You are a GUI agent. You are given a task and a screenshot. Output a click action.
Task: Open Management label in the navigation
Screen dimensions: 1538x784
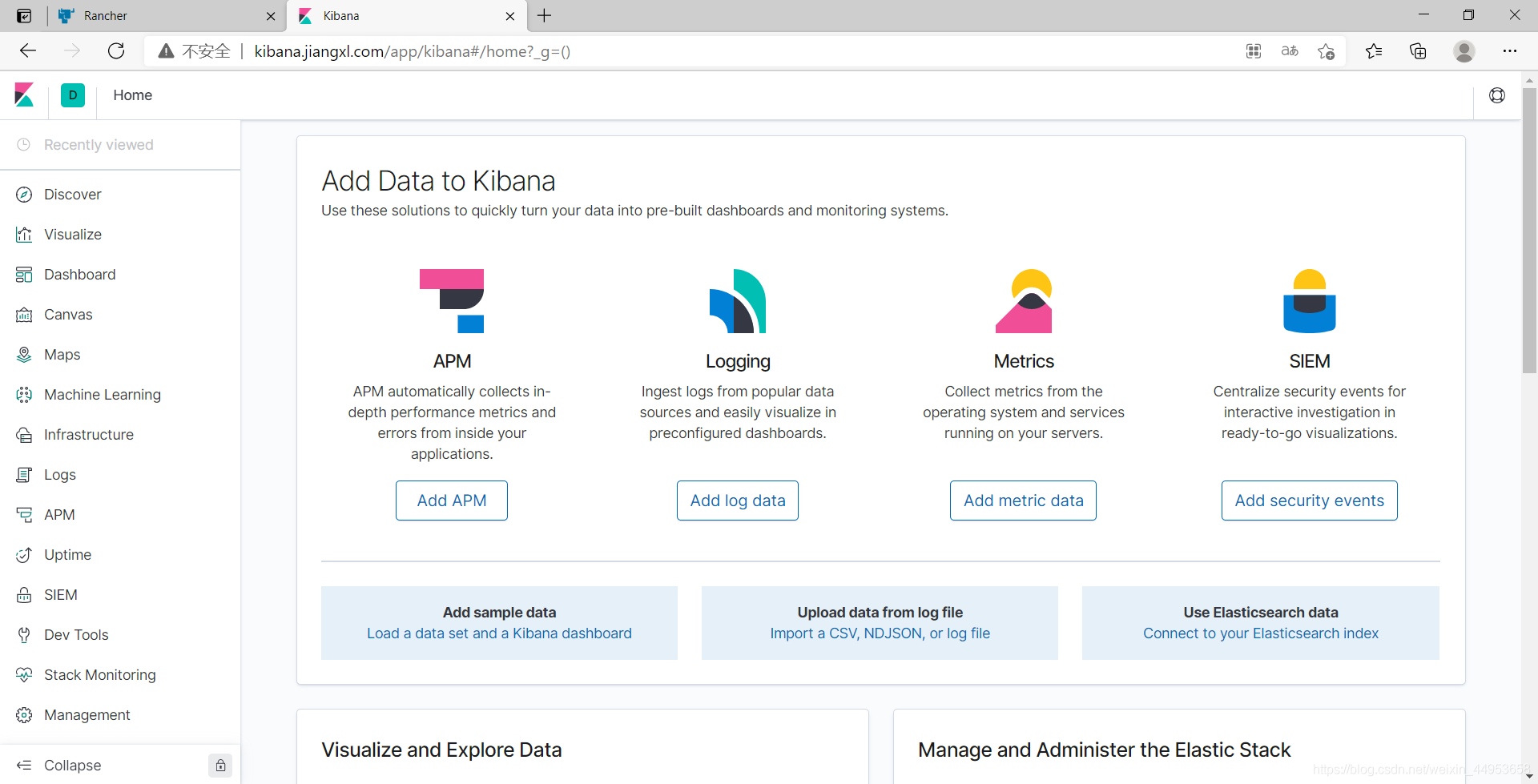point(87,715)
